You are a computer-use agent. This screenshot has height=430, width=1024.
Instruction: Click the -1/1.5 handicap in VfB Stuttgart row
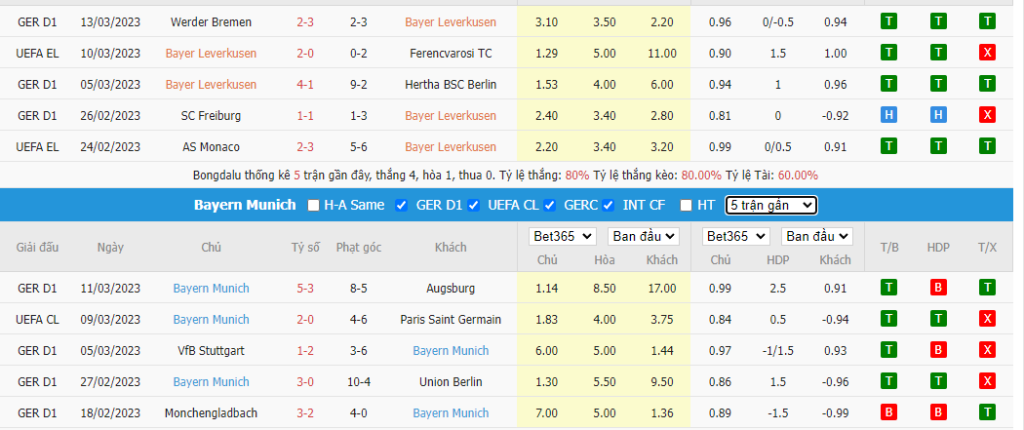point(778,351)
